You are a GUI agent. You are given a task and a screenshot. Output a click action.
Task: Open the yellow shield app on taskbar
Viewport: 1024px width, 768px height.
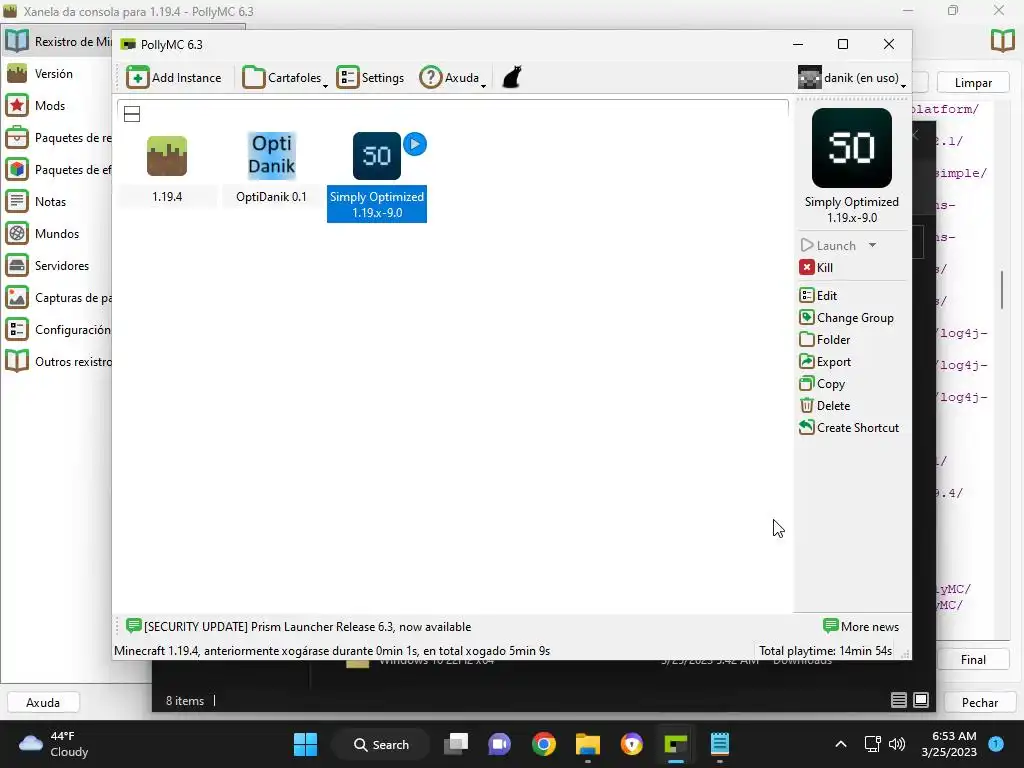pos(632,744)
